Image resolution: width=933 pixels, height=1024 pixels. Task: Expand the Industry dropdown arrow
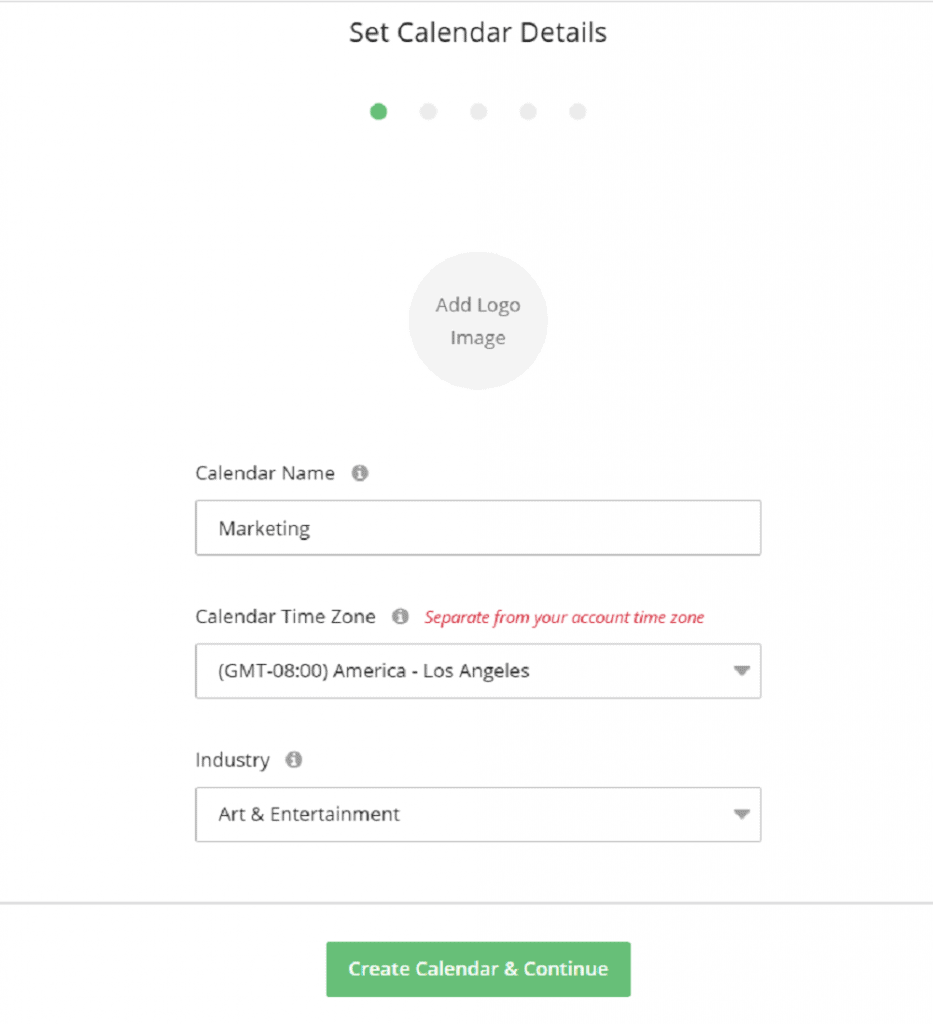click(741, 814)
